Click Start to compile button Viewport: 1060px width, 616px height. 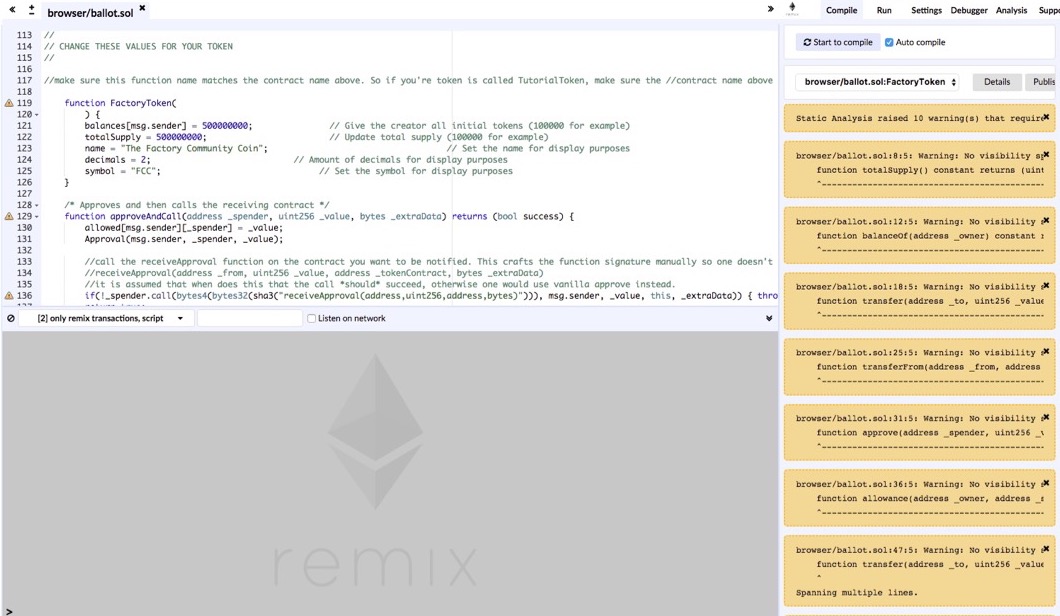coord(838,42)
